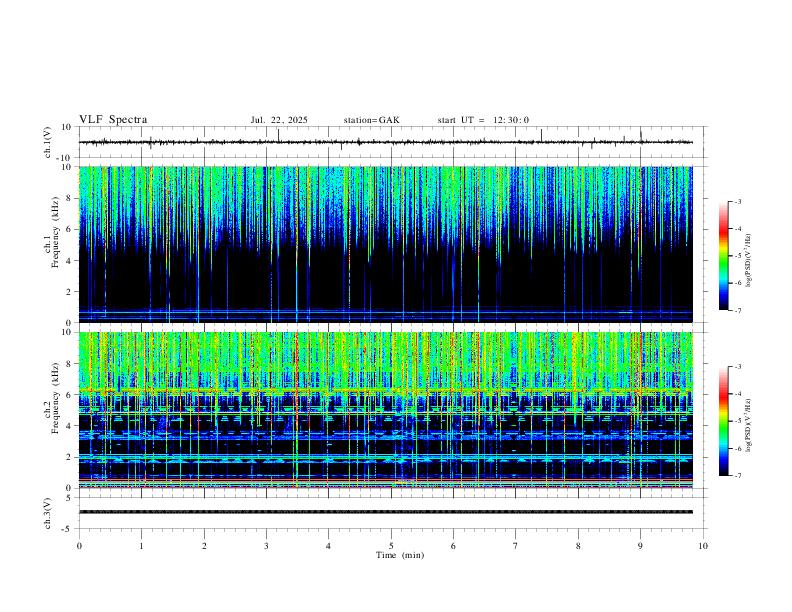Click time axis tick label '8'
The width and height of the screenshot is (792, 612).
(578, 546)
